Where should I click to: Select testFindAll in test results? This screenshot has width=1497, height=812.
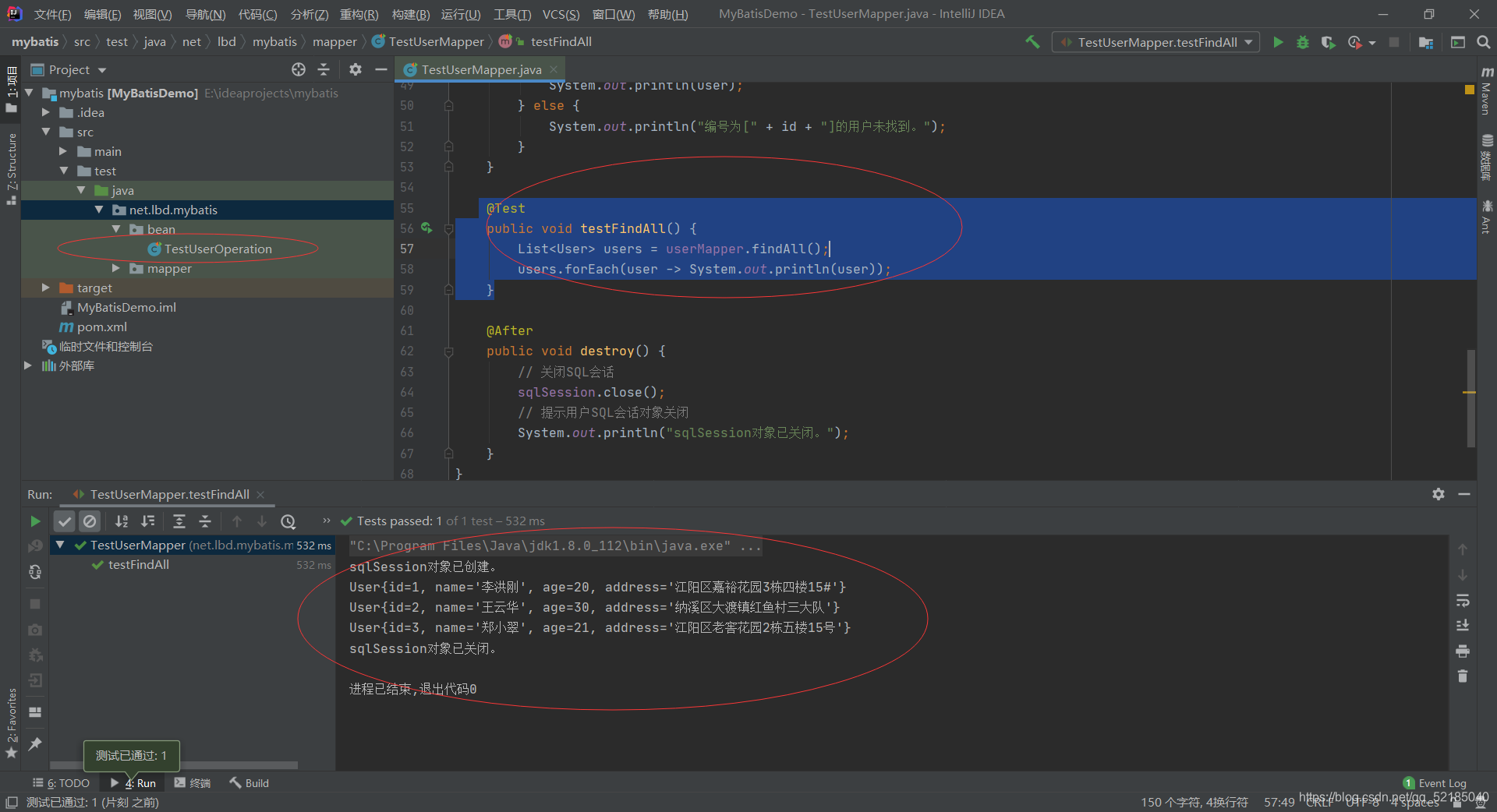pyautogui.click(x=138, y=564)
